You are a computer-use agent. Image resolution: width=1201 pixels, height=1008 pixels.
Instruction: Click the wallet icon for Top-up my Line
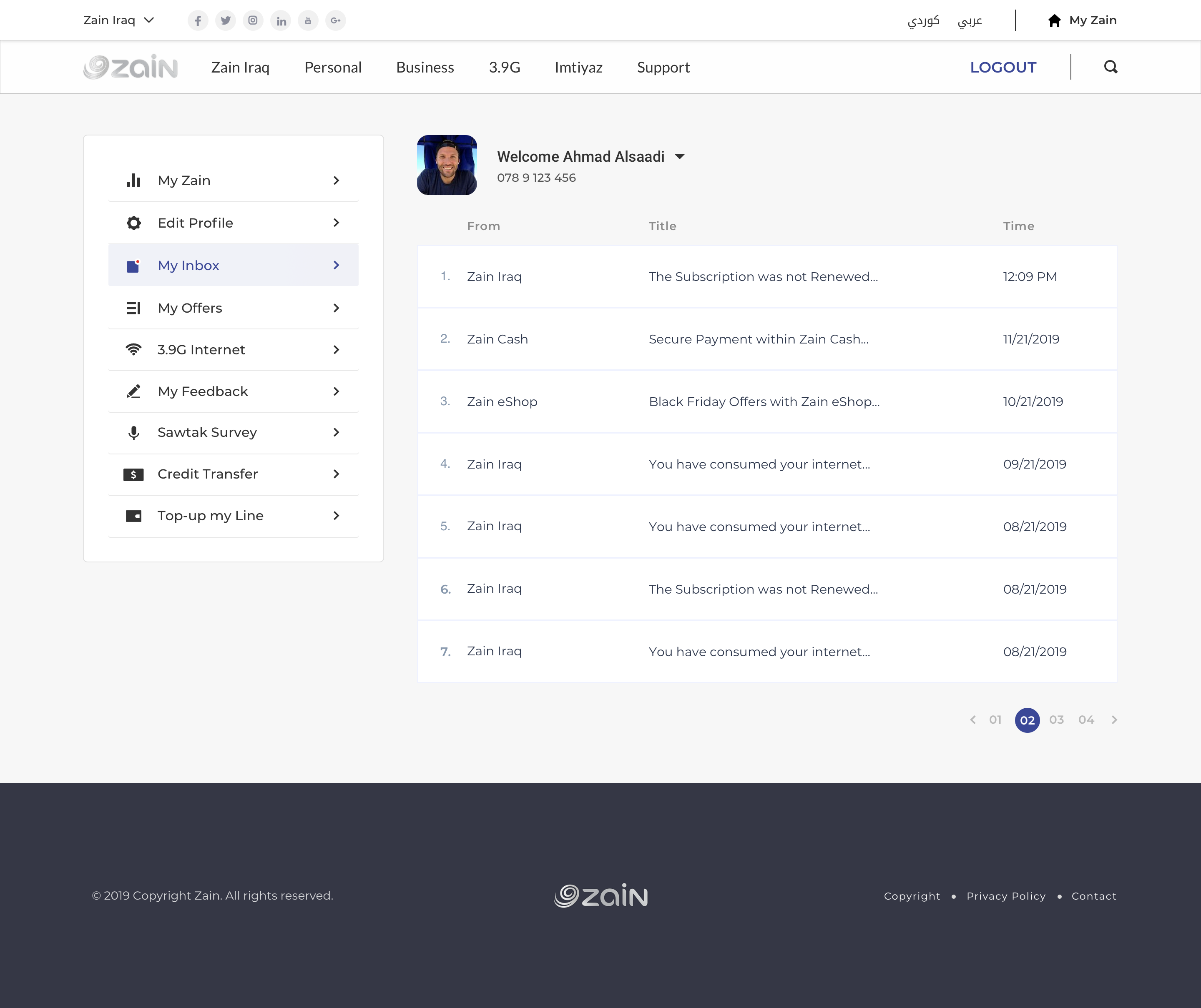coord(133,516)
